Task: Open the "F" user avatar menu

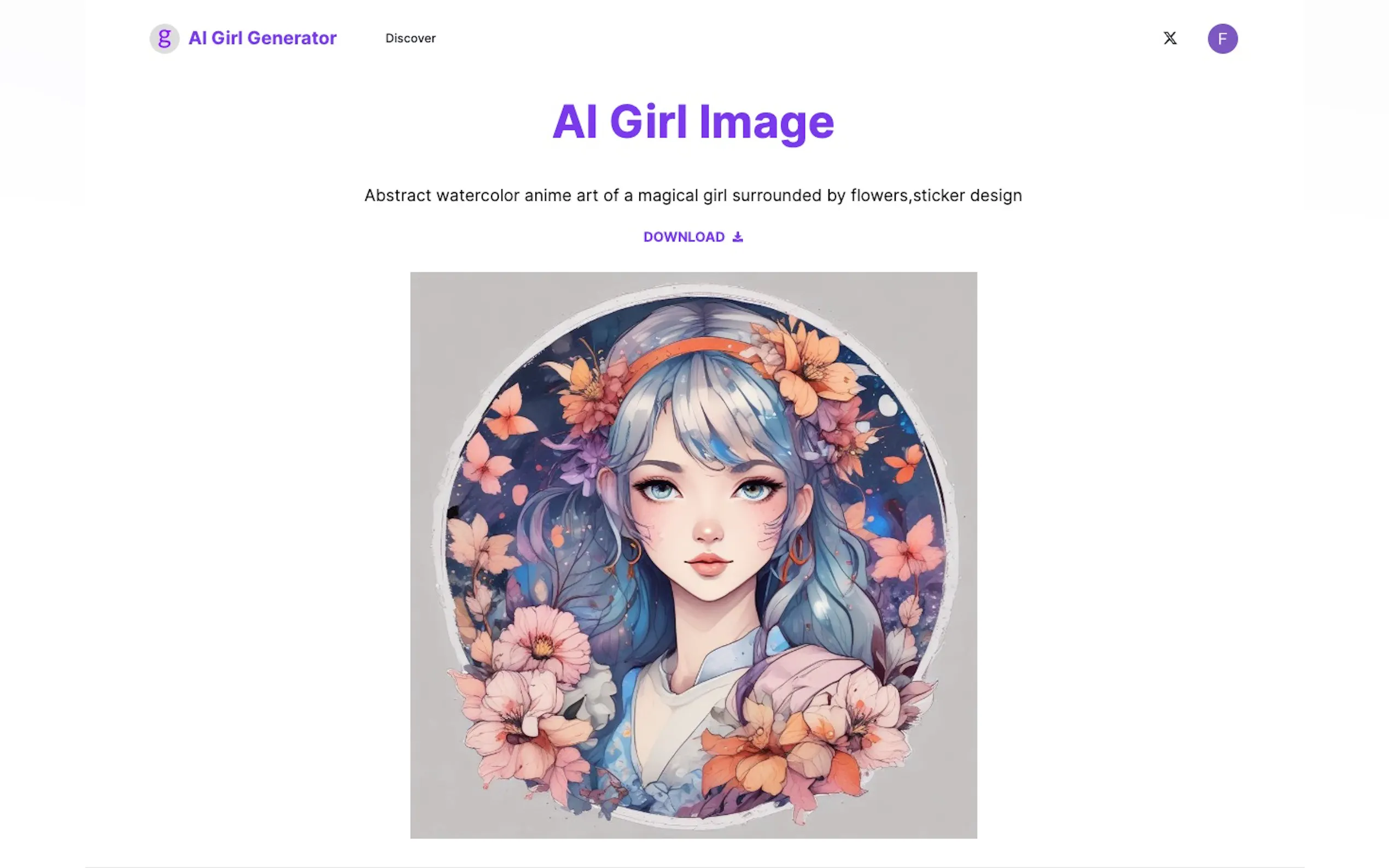Action: click(x=1222, y=38)
